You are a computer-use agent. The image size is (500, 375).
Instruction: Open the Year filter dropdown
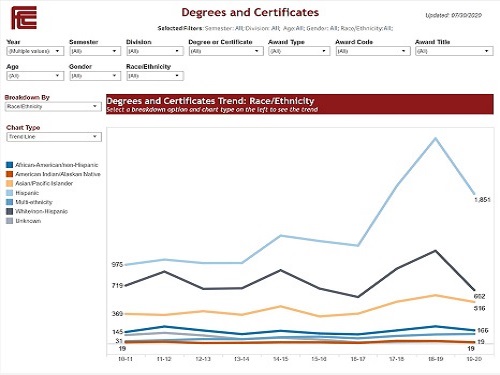click(x=35, y=51)
